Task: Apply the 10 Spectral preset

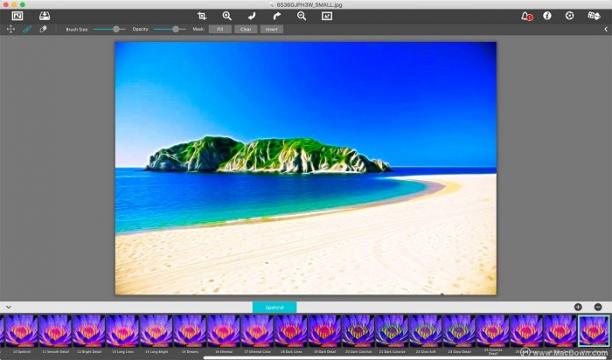Action: [21, 331]
